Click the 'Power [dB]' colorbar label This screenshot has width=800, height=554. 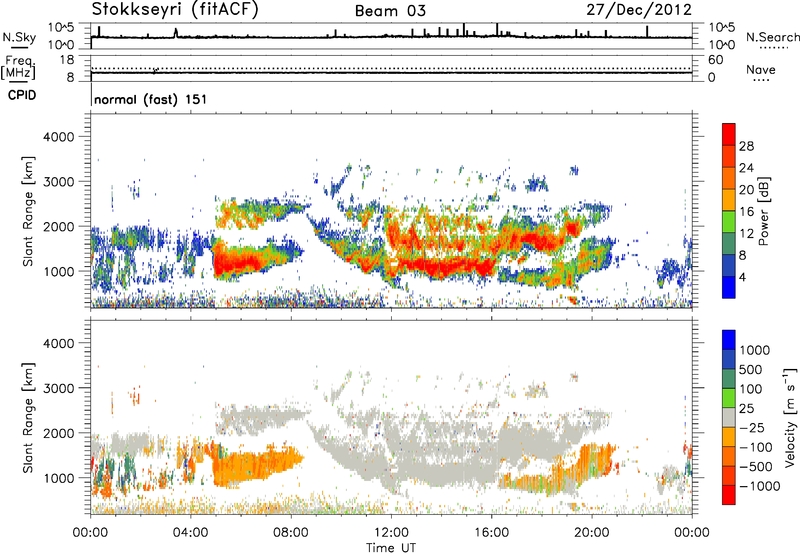click(x=763, y=211)
